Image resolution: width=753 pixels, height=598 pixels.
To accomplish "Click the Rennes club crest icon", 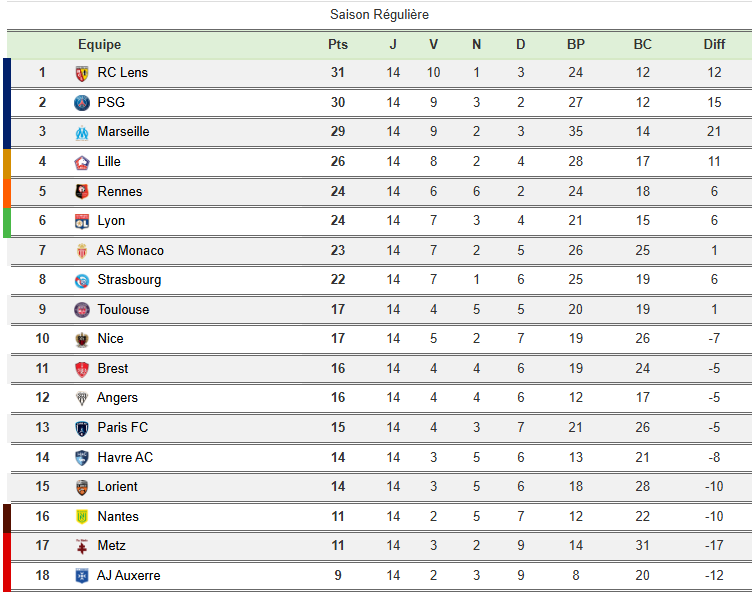I will point(82,191).
